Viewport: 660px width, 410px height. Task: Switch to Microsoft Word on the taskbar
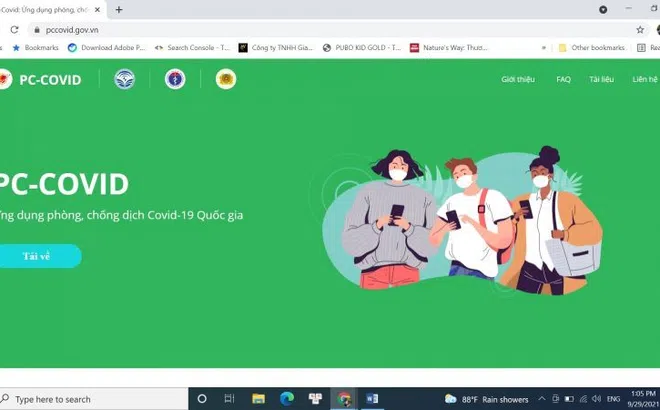372,399
